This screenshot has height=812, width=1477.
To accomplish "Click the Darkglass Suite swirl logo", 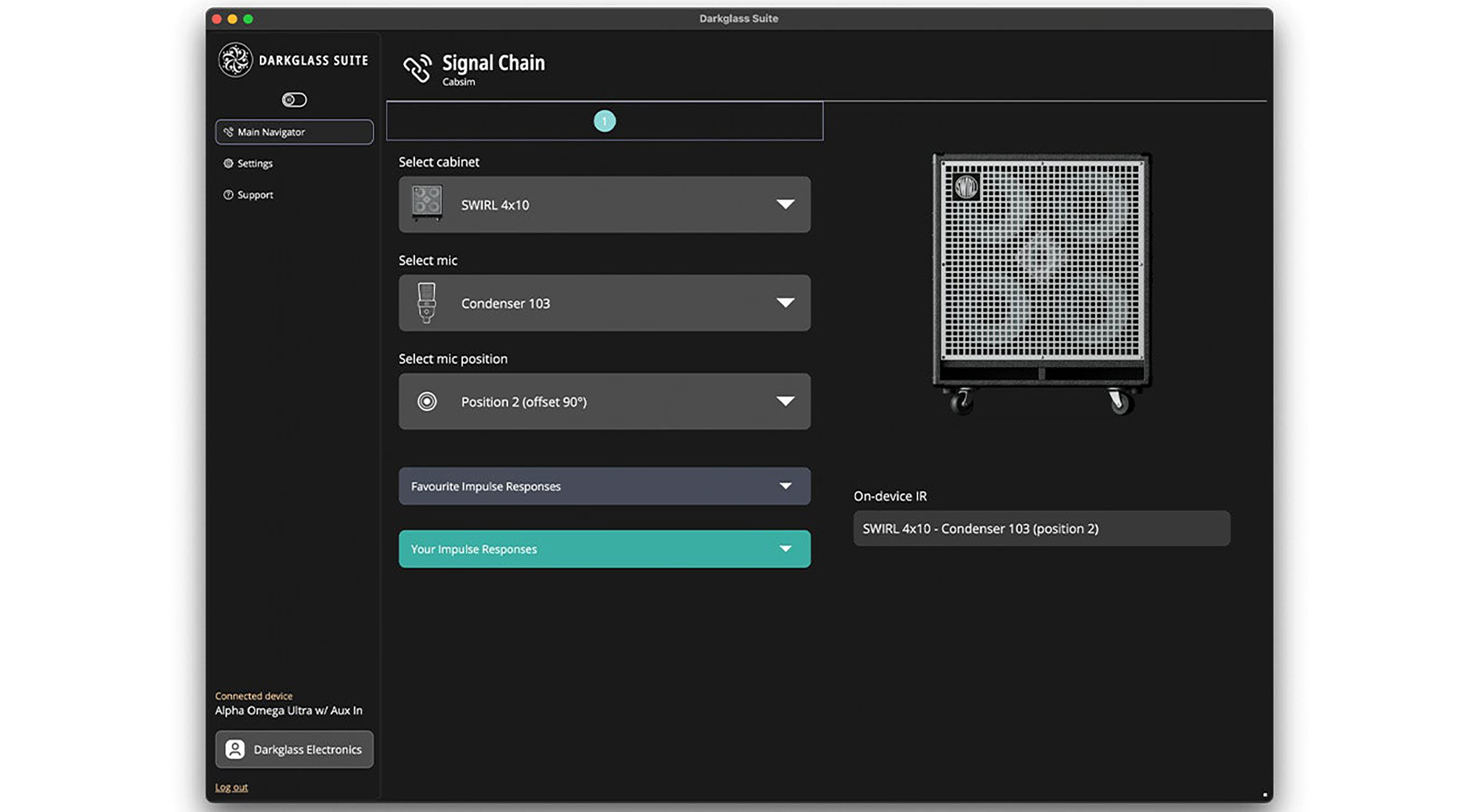I will pos(235,60).
